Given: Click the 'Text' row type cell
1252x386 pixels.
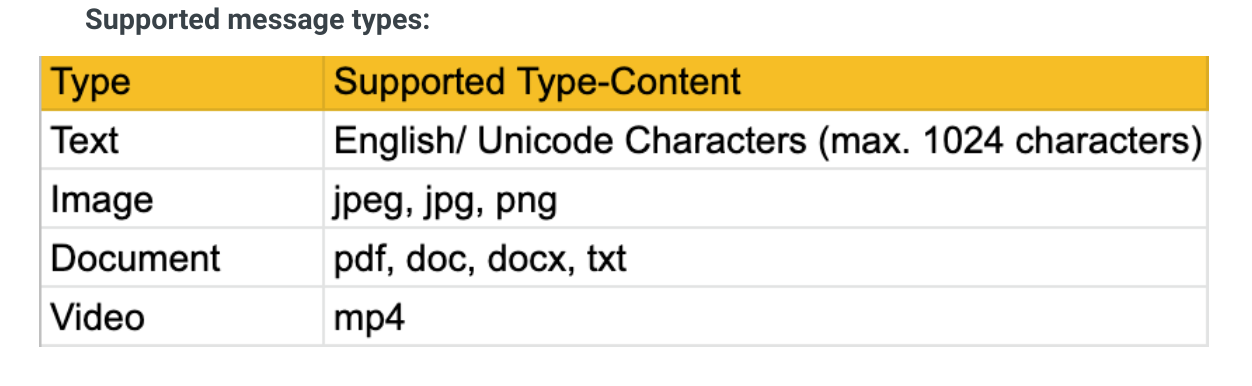Looking at the screenshot, I should 182,141.
